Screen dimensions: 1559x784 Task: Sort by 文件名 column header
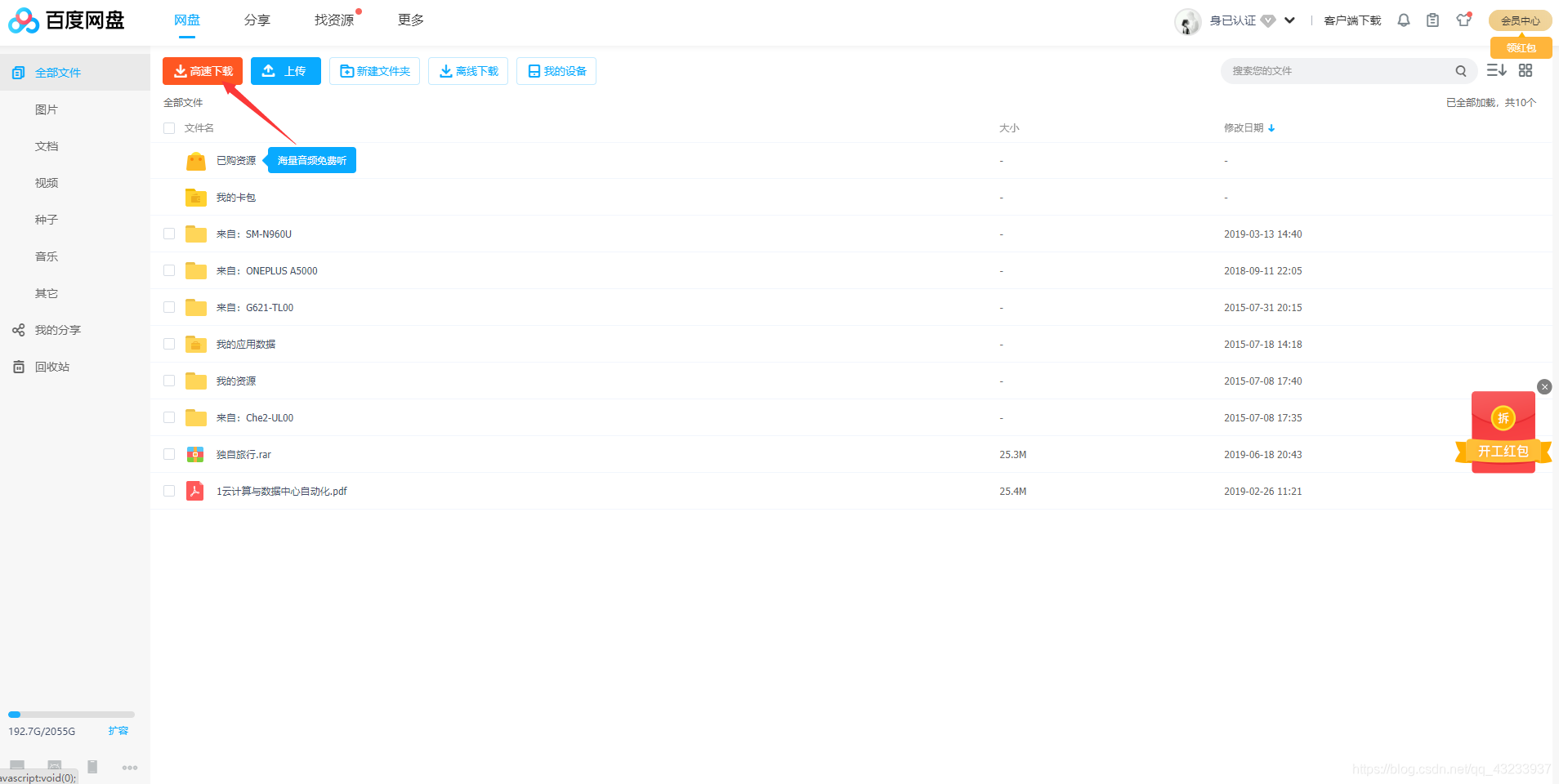[199, 128]
